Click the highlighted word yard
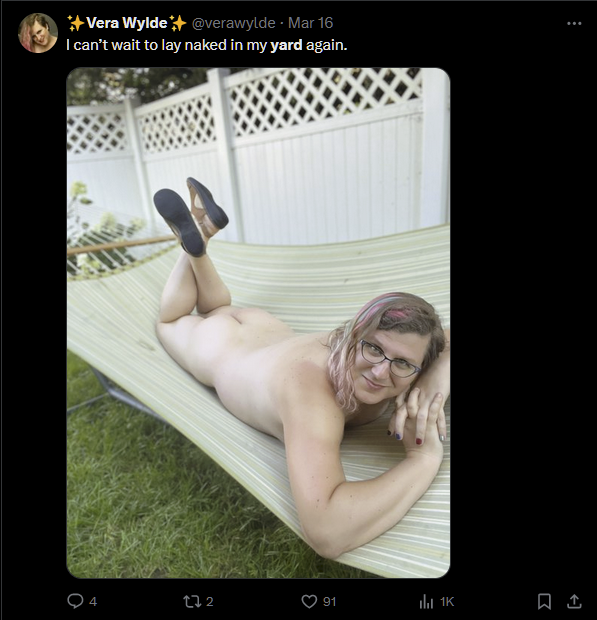 286,45
